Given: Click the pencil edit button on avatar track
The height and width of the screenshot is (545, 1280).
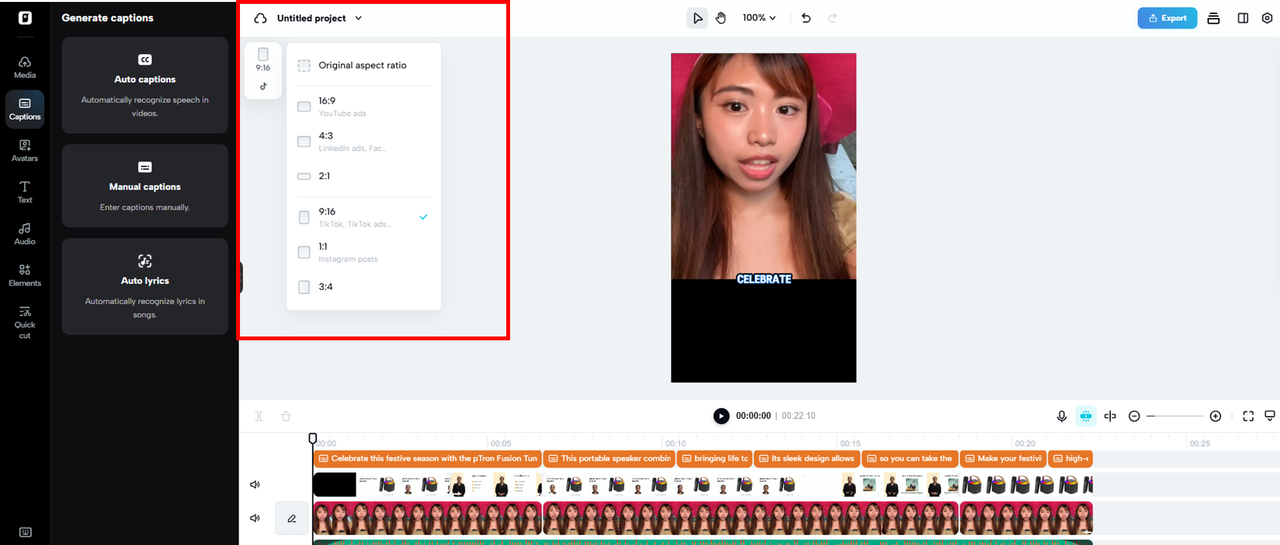Looking at the screenshot, I should [x=292, y=518].
